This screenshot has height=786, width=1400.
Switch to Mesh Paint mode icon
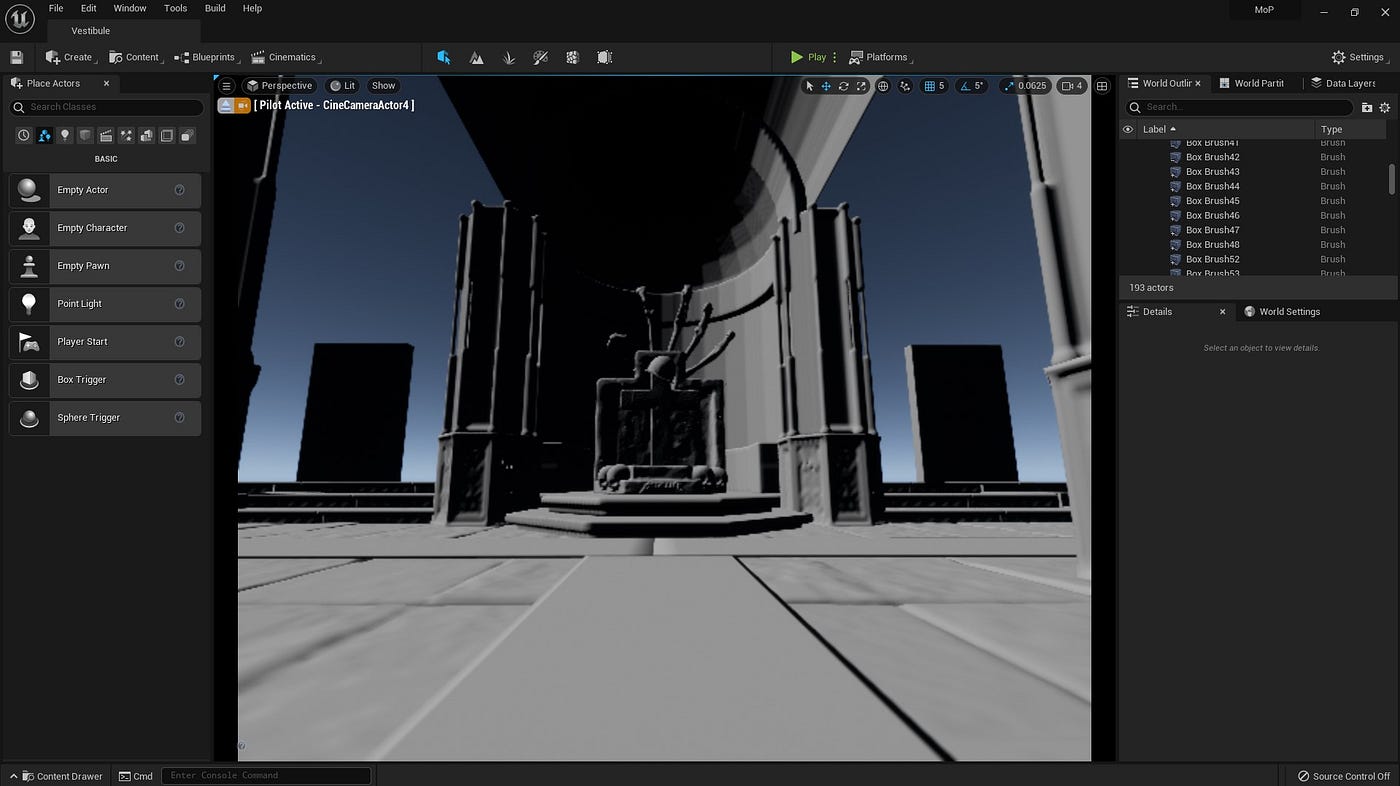541,57
